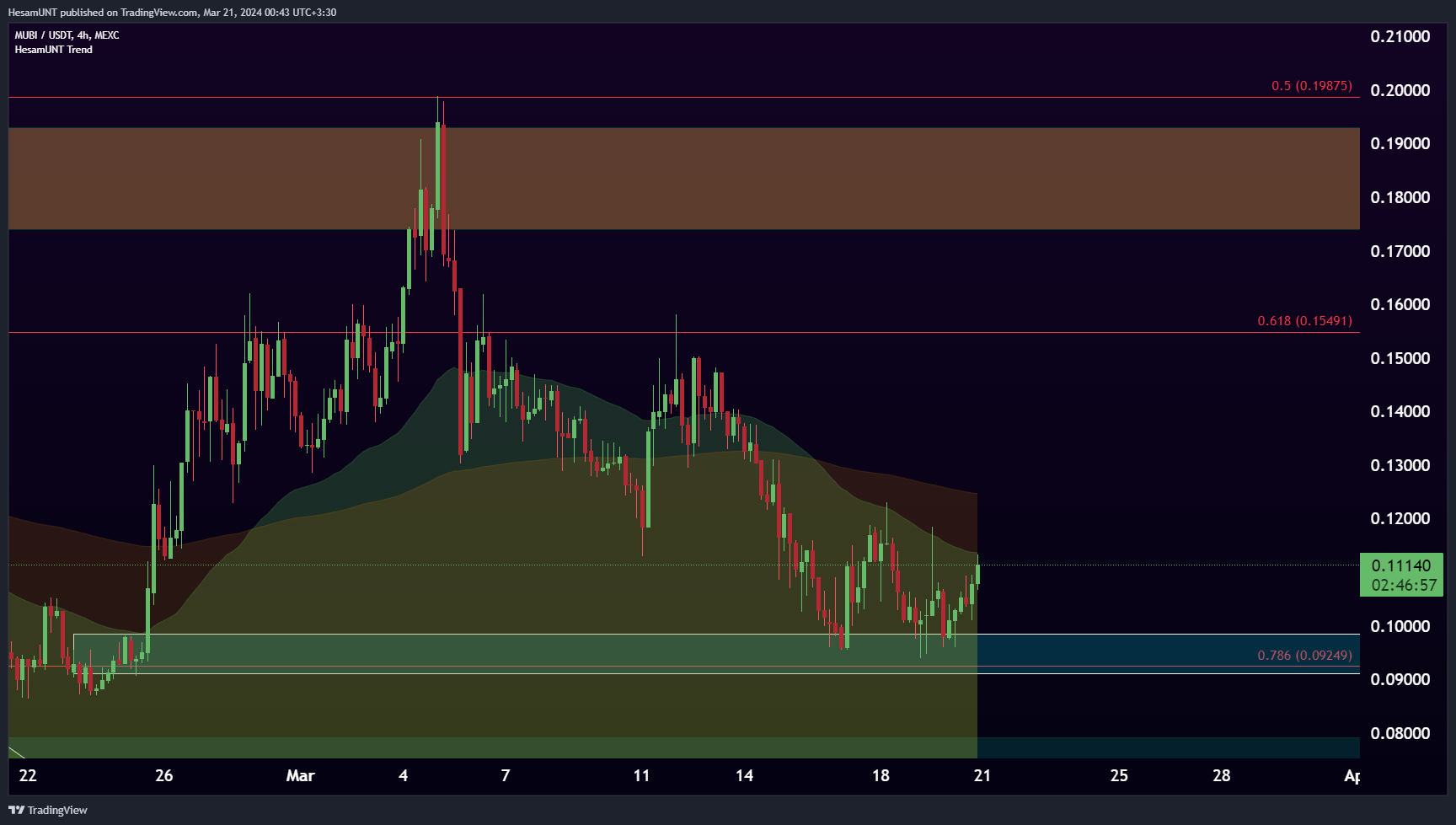
Task: Click the 0.10000 price axis label
Action: pyautogui.click(x=1400, y=626)
